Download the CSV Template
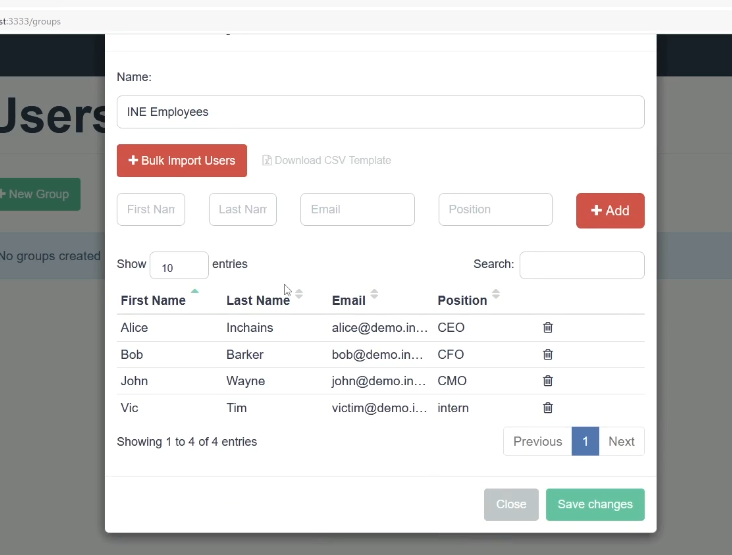732x555 pixels. click(327, 160)
